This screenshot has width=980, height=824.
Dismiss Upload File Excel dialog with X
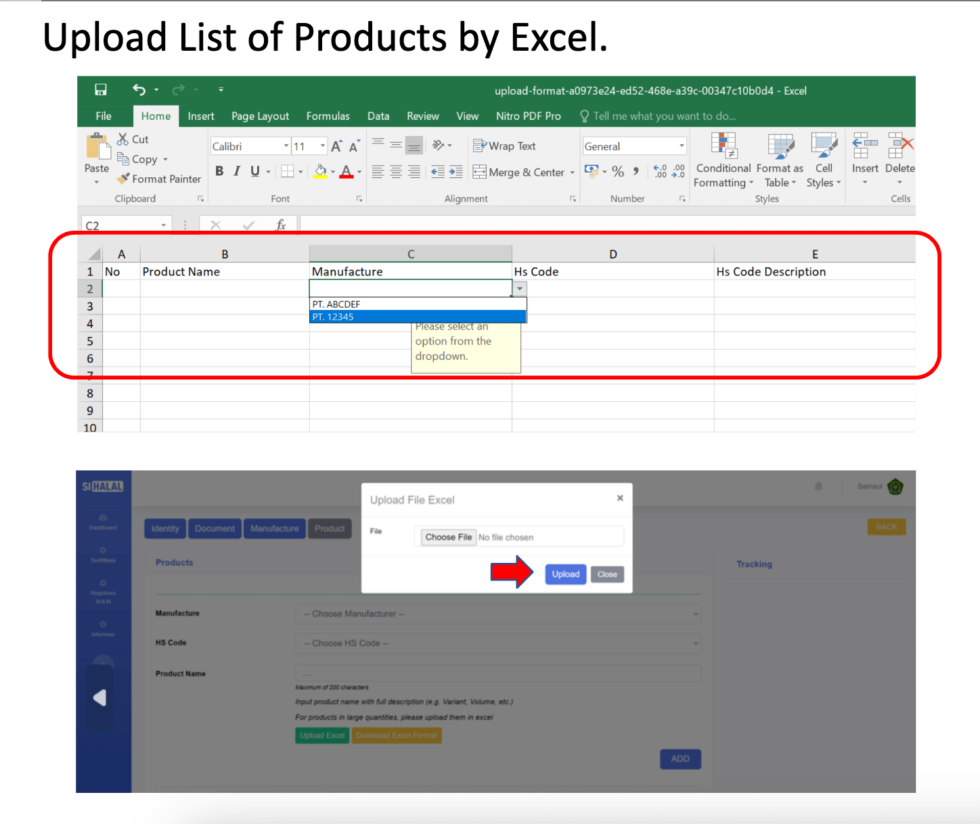(x=620, y=498)
